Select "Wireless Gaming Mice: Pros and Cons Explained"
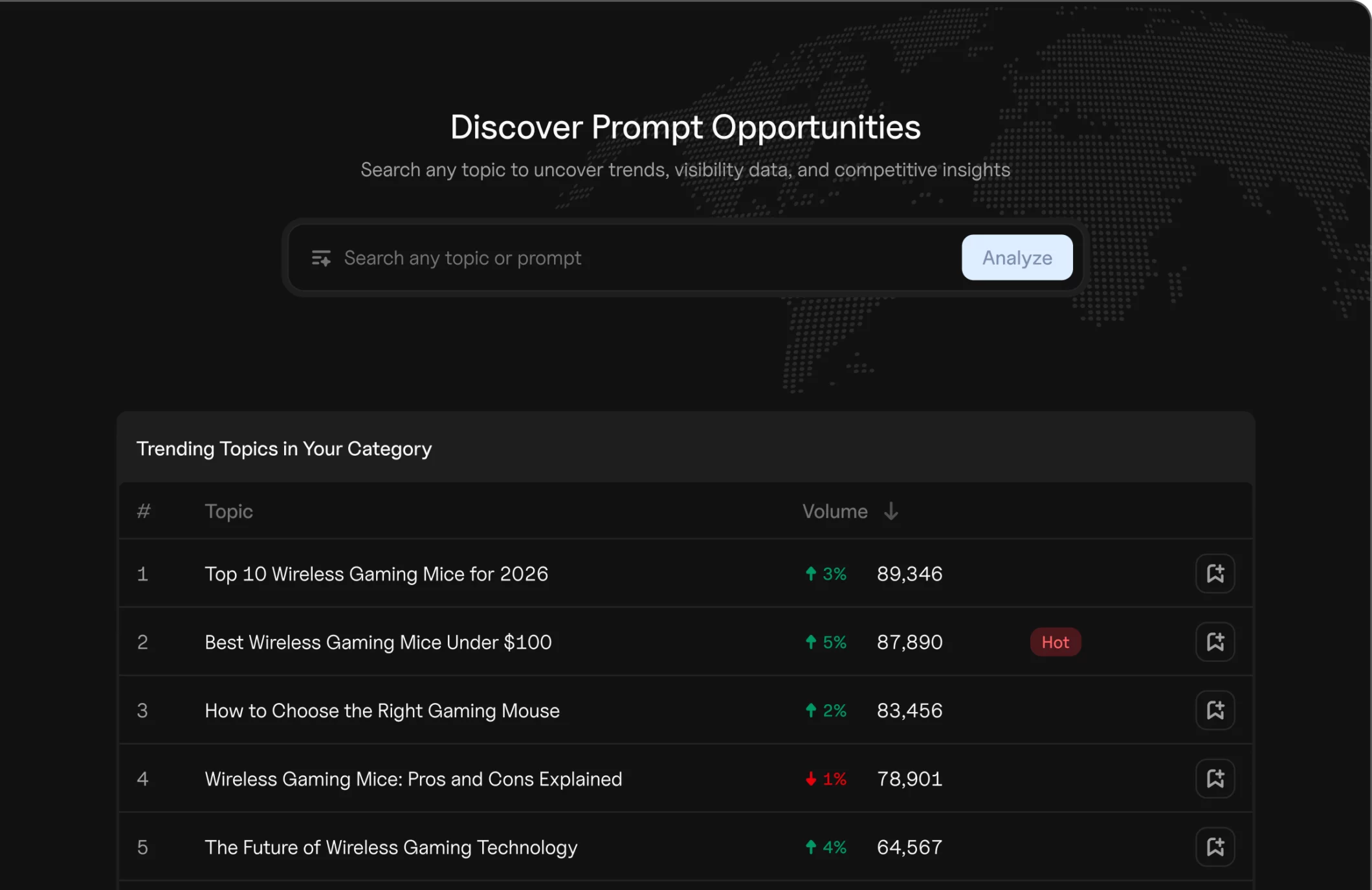The width and height of the screenshot is (1372, 890). tap(413, 779)
